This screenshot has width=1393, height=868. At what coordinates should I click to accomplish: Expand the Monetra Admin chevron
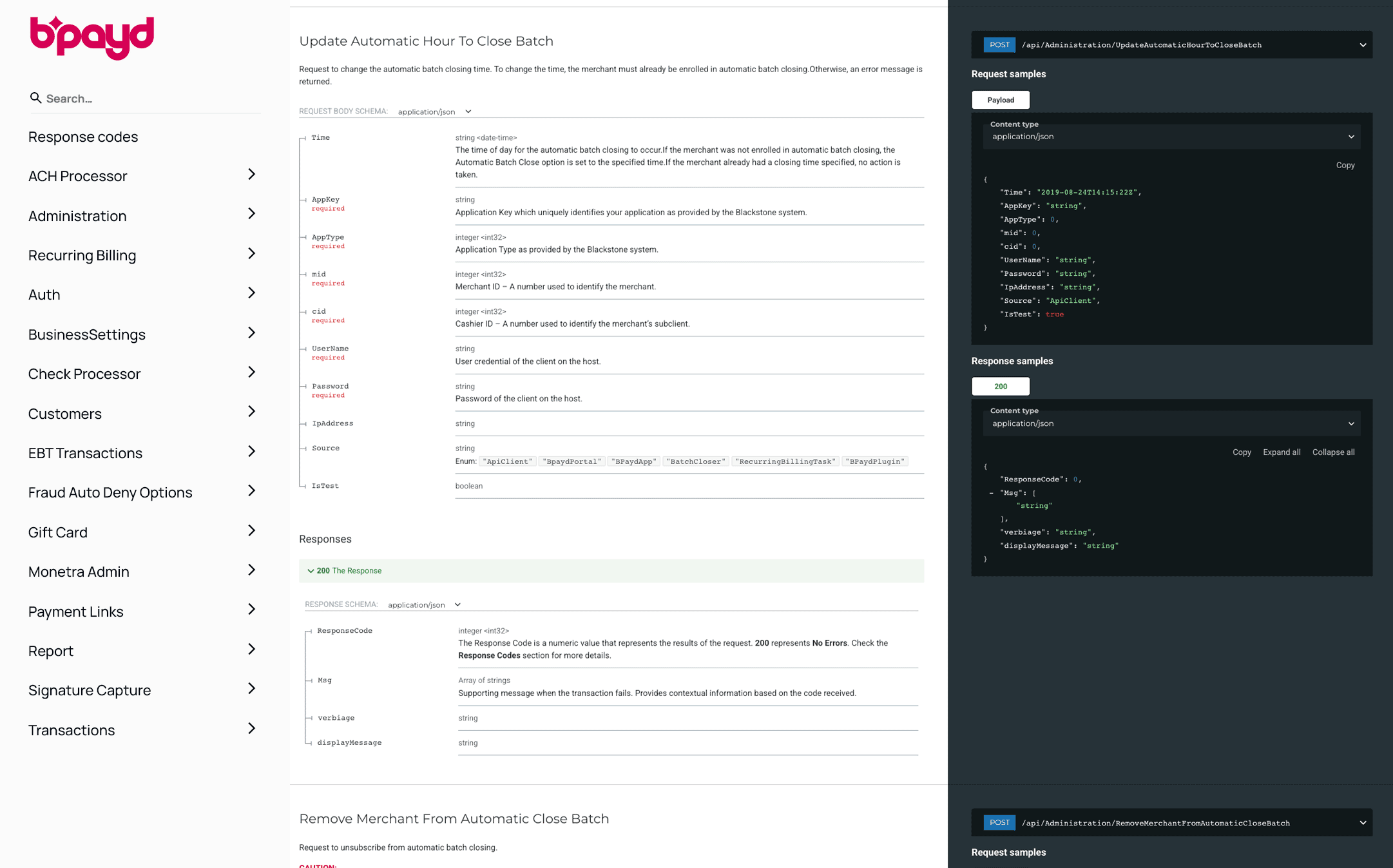tap(252, 570)
